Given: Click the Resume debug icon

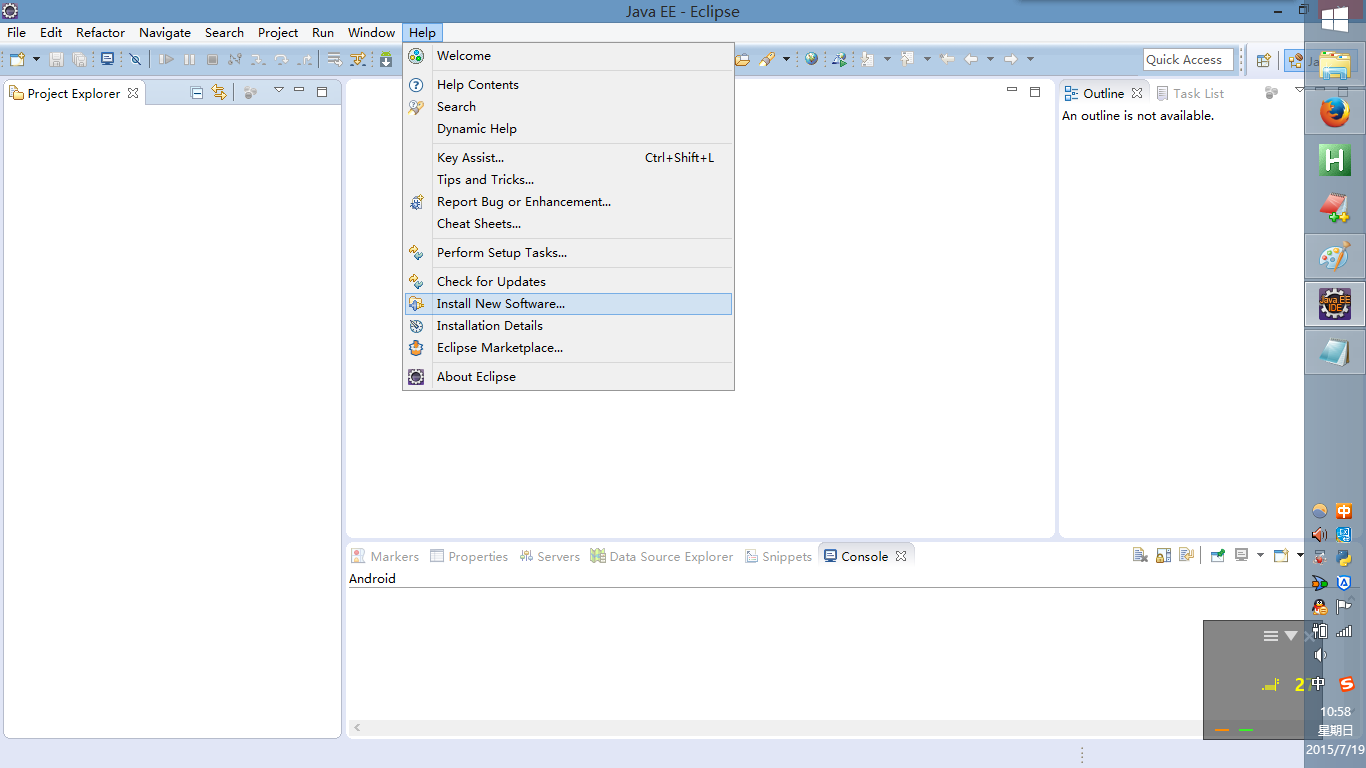Looking at the screenshot, I should (166, 60).
